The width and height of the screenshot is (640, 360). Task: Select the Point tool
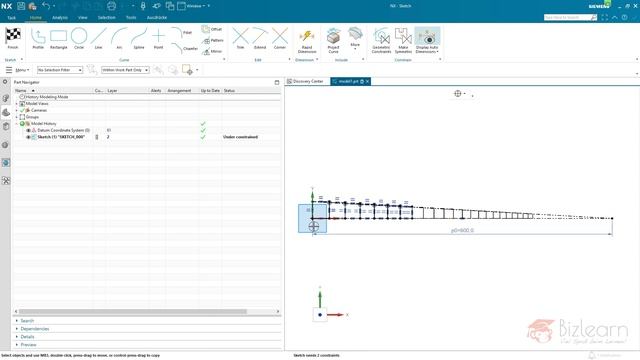coord(158,39)
